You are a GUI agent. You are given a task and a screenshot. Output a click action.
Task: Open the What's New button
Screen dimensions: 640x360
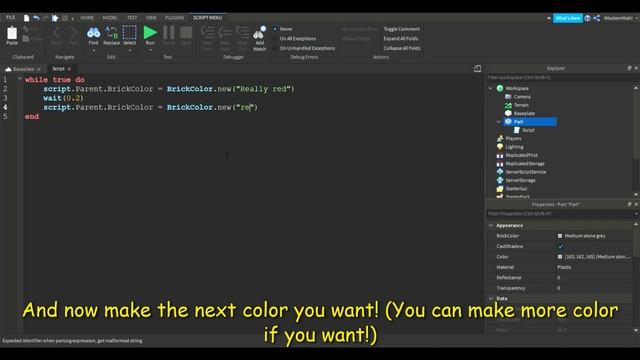coord(567,18)
